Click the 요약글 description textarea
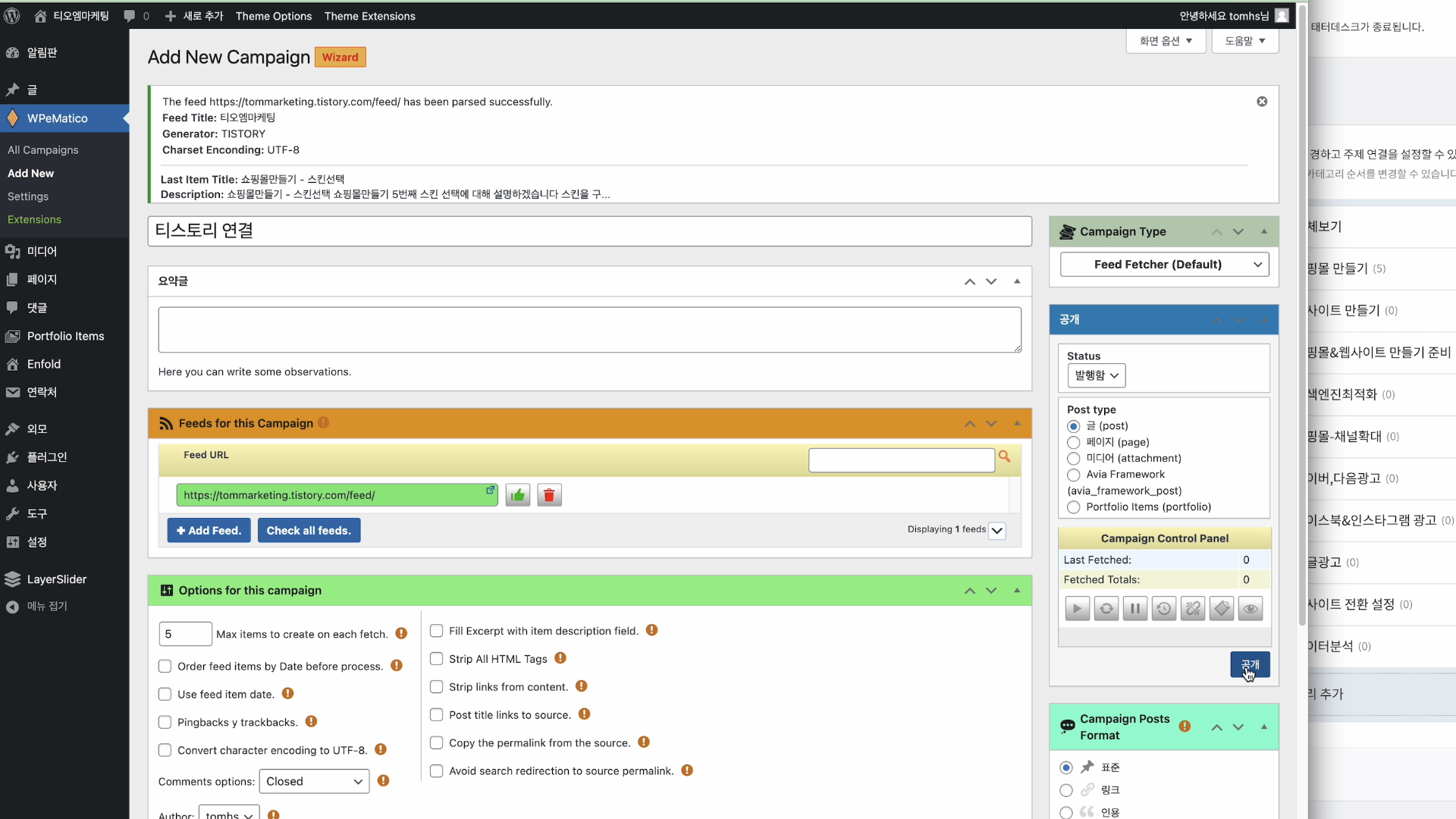The width and height of the screenshot is (1456, 819). tap(589, 330)
